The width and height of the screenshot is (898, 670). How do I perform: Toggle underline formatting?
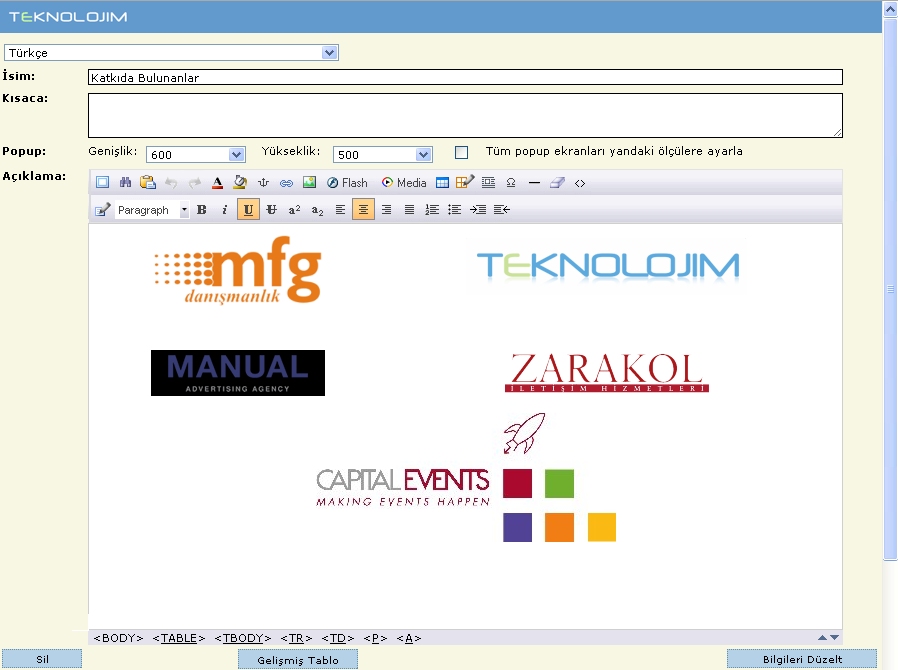tap(248, 210)
